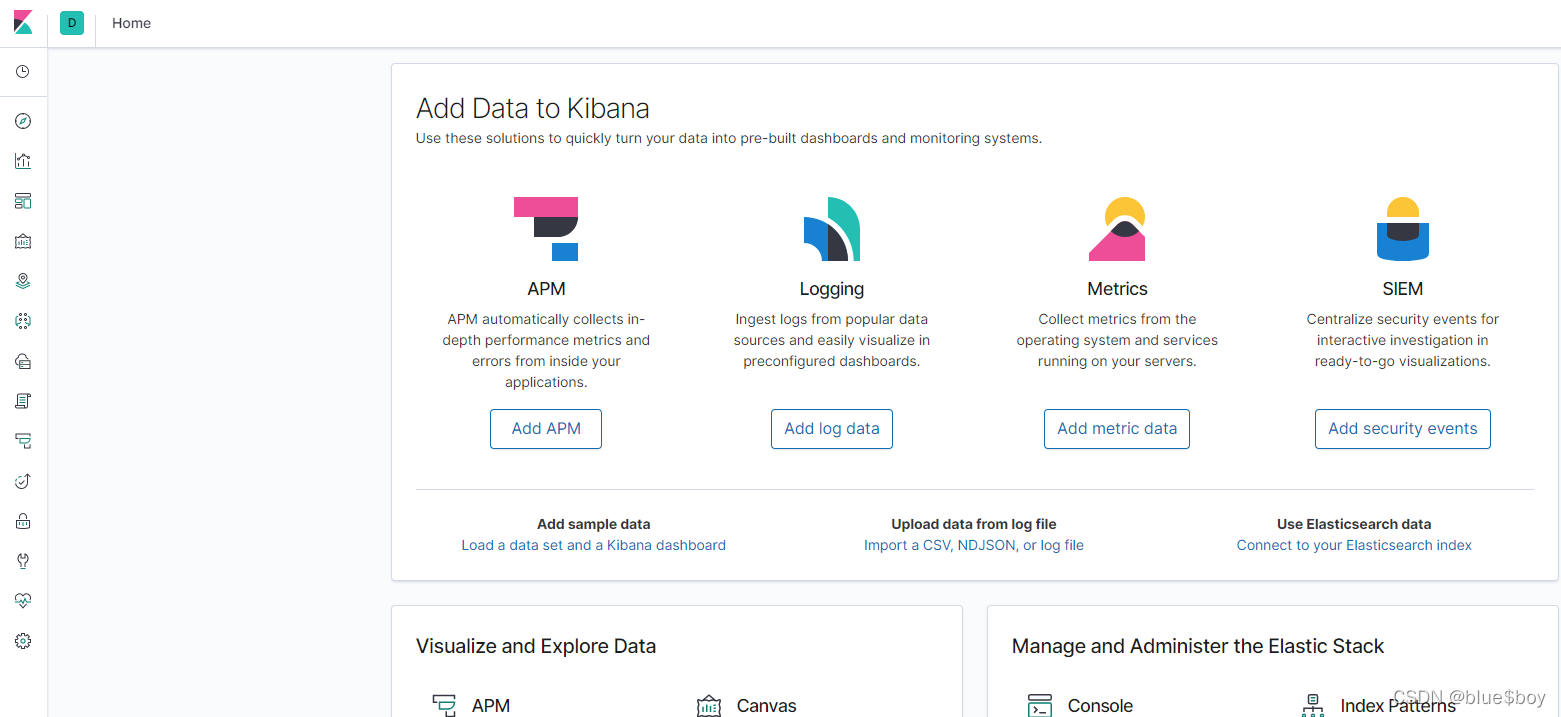Click the Add metric data button
The height and width of the screenshot is (717, 1561).
[1117, 429]
